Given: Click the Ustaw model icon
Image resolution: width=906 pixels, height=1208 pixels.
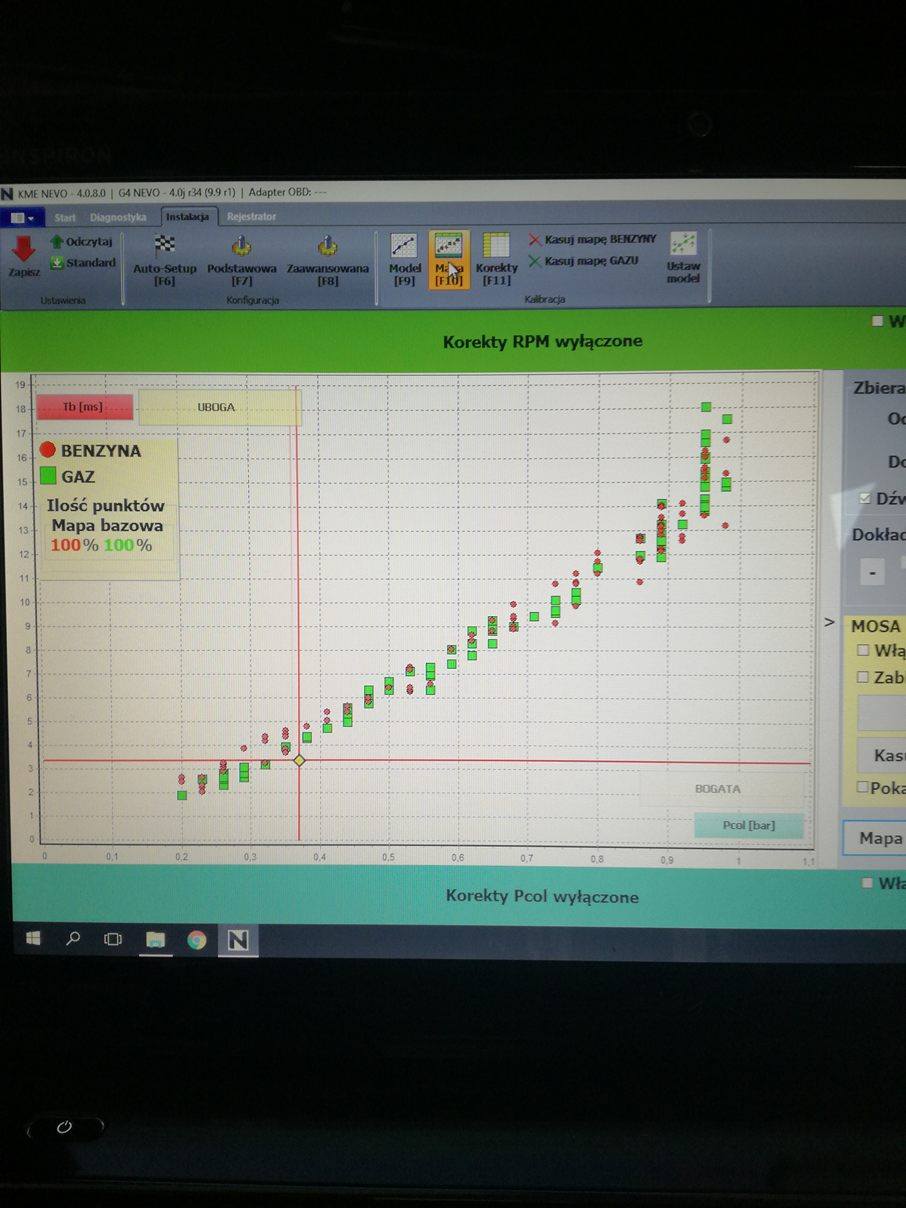Looking at the screenshot, I should click(684, 244).
